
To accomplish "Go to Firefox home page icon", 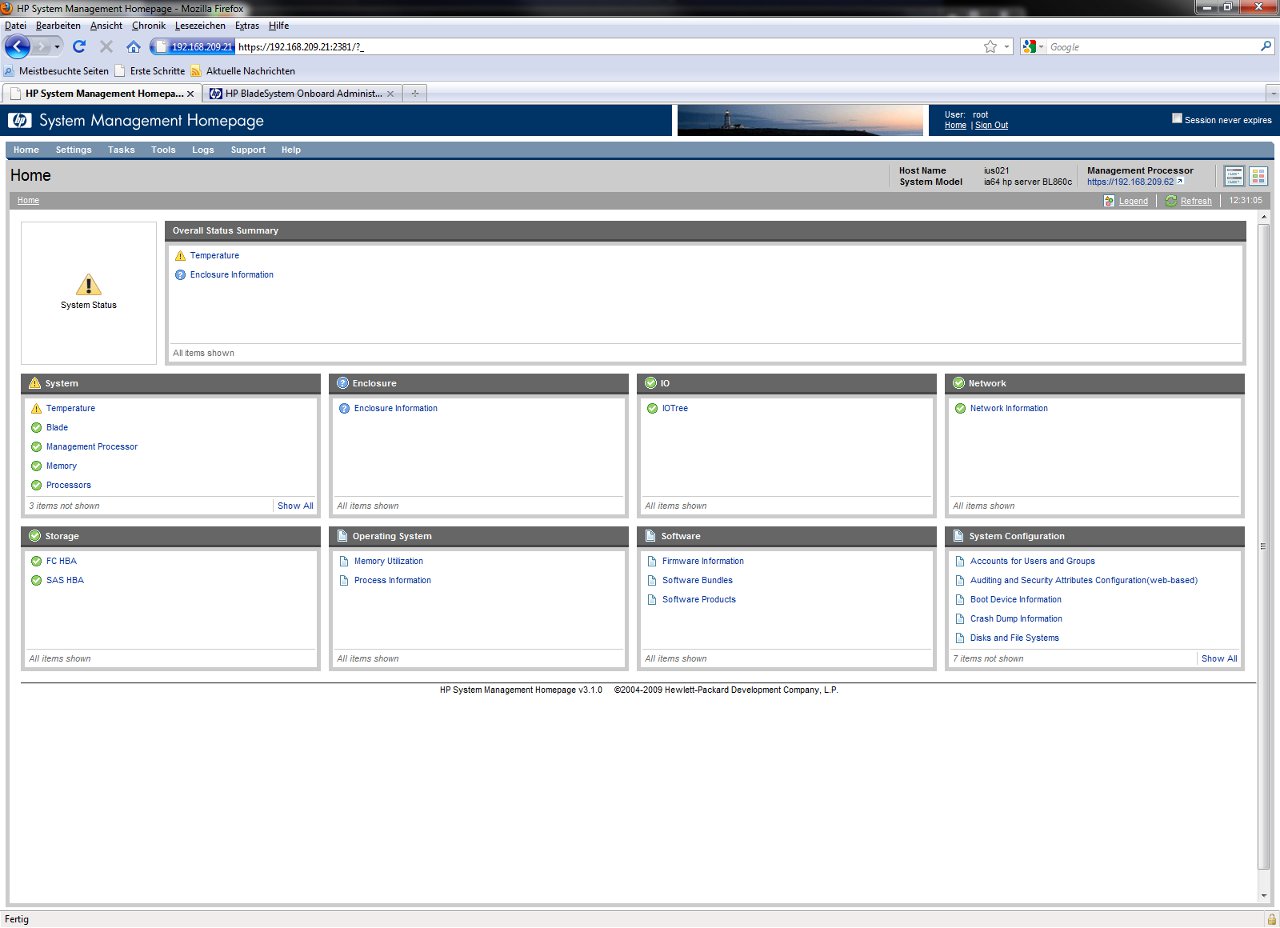I will (x=133, y=47).
